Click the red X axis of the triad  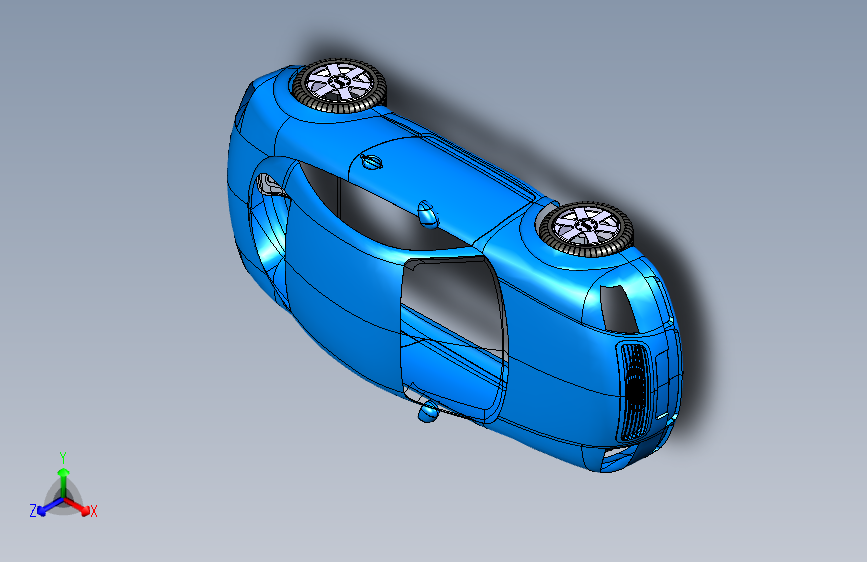(77, 506)
